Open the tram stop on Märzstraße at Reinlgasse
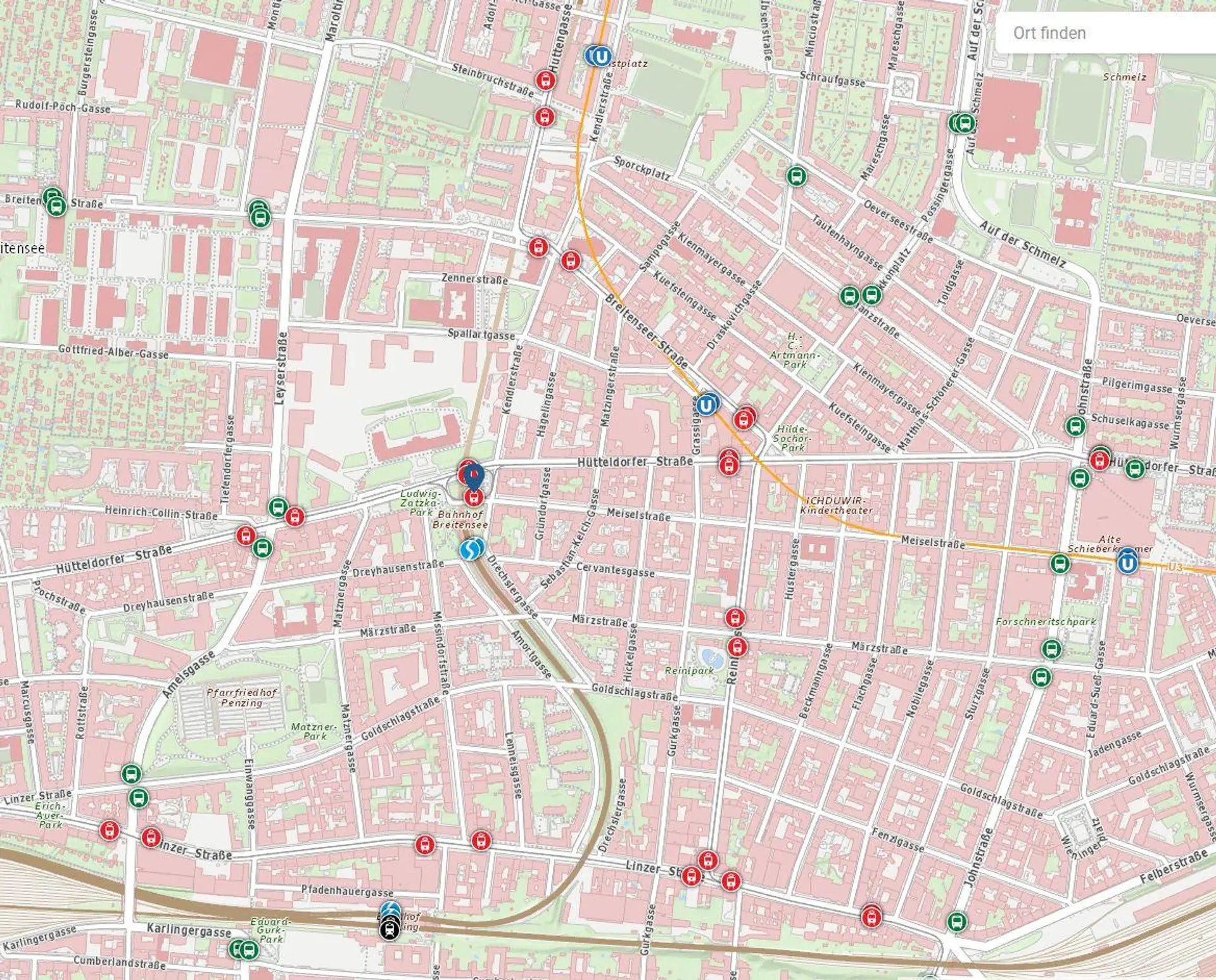 coord(735,617)
